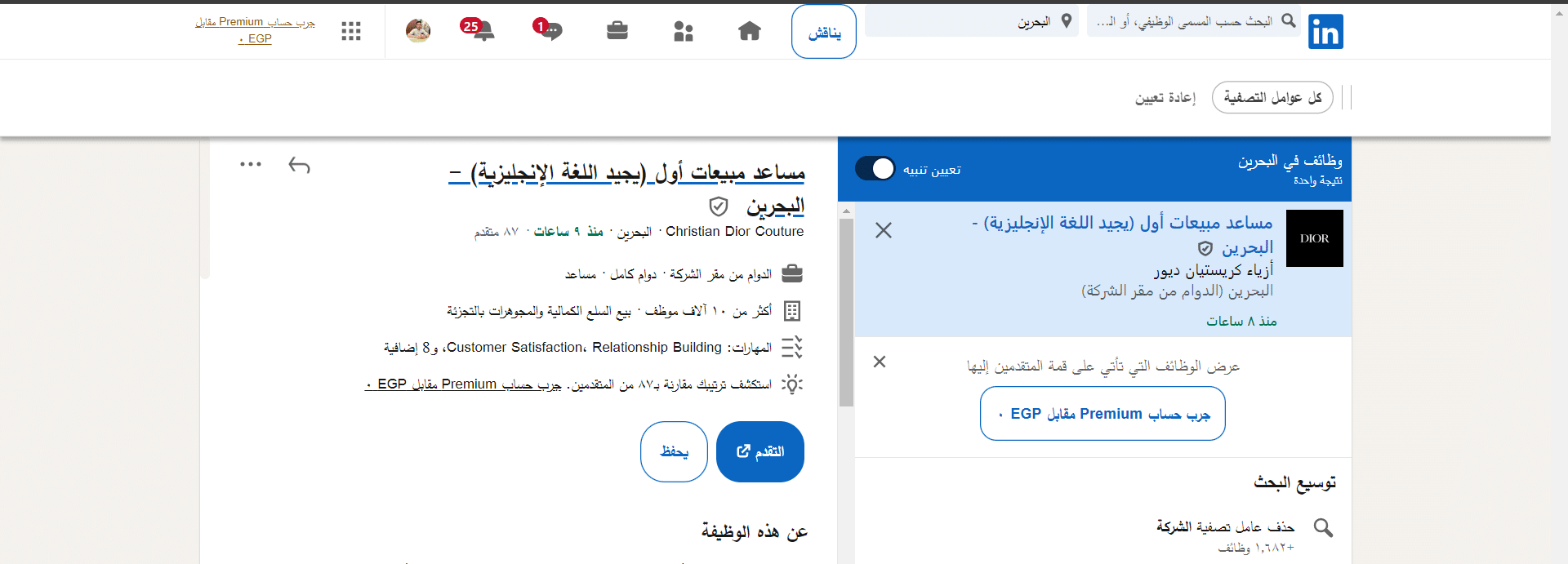Click the search magnifier under expand search

pyautogui.click(x=1323, y=528)
